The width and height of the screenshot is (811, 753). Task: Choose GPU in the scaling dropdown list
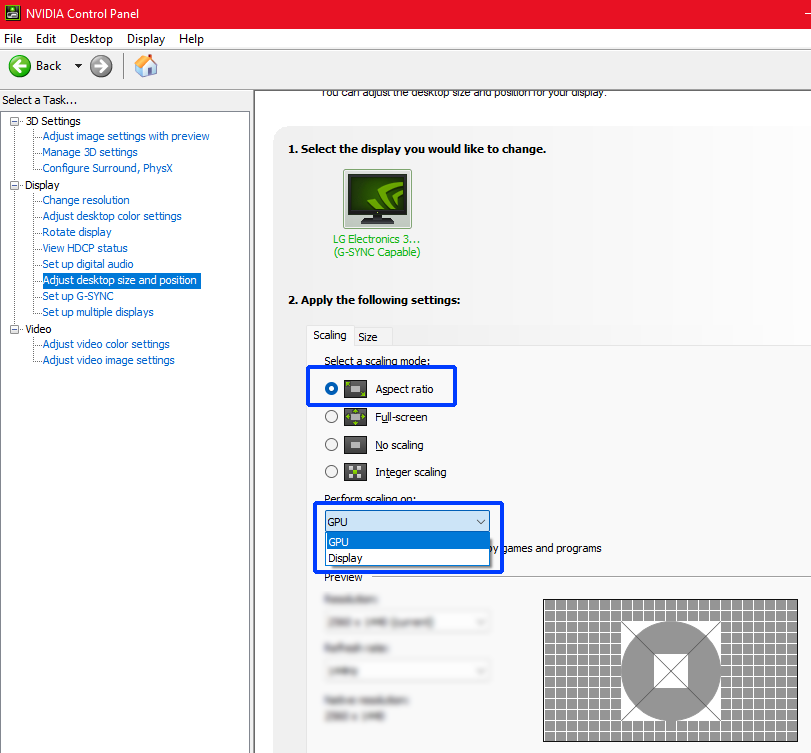tap(408, 541)
